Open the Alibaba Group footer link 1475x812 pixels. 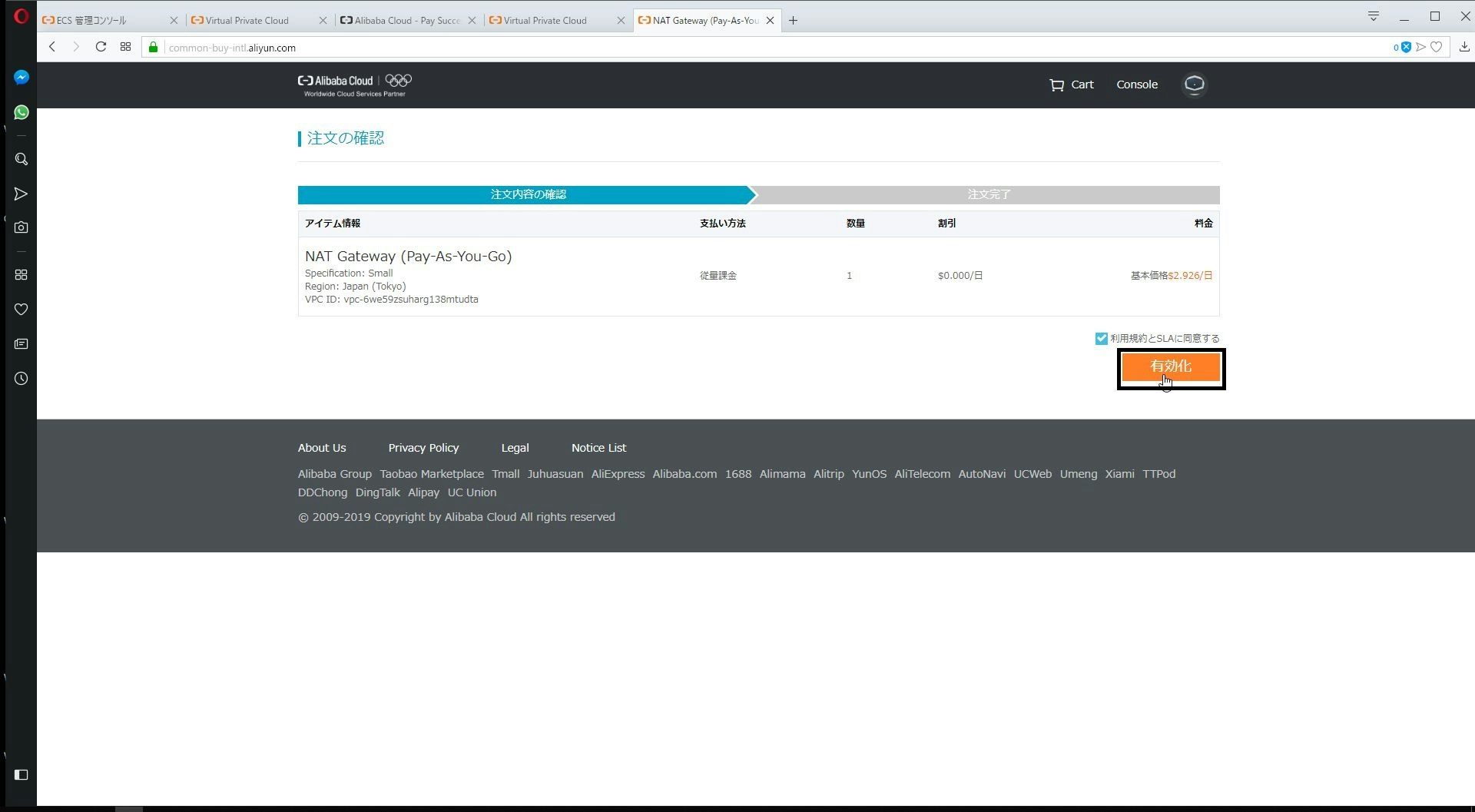[x=335, y=474]
